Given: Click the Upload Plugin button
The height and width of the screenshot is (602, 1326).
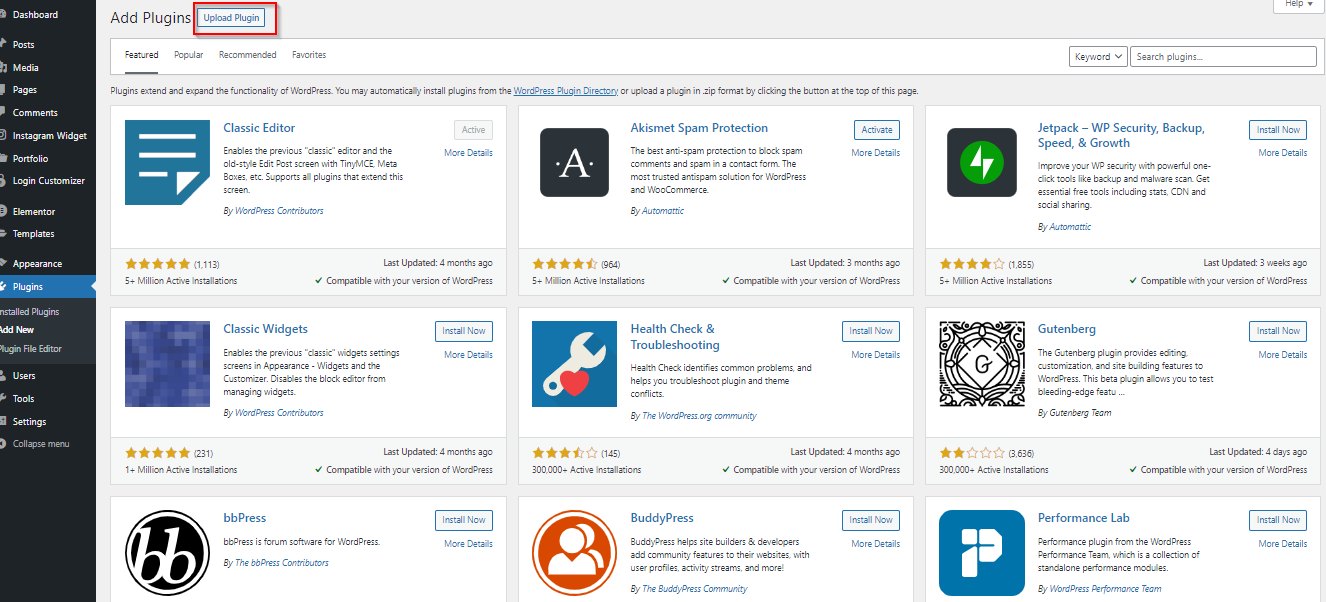Looking at the screenshot, I should pos(231,18).
